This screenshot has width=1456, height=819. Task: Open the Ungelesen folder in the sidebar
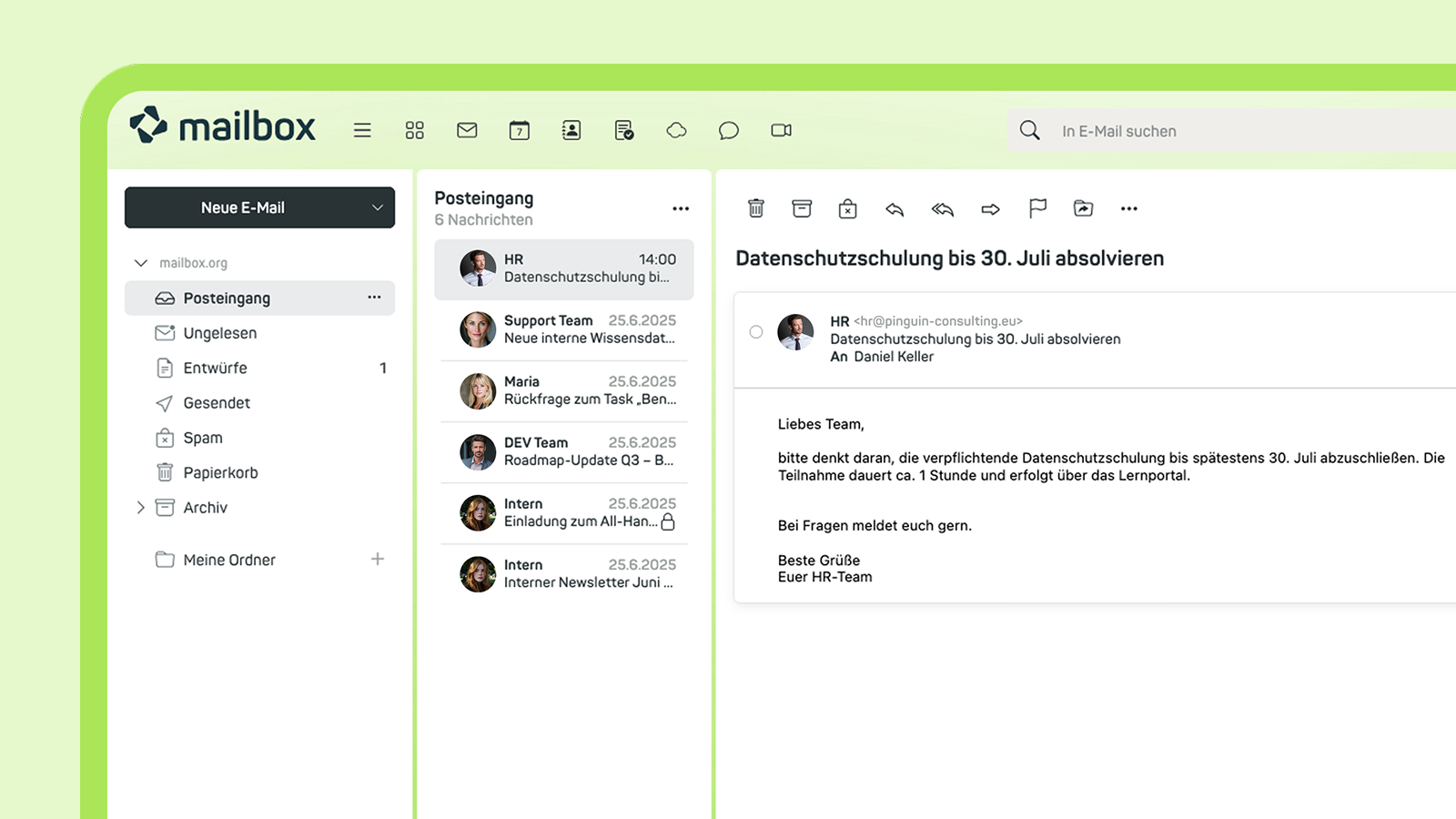(220, 333)
